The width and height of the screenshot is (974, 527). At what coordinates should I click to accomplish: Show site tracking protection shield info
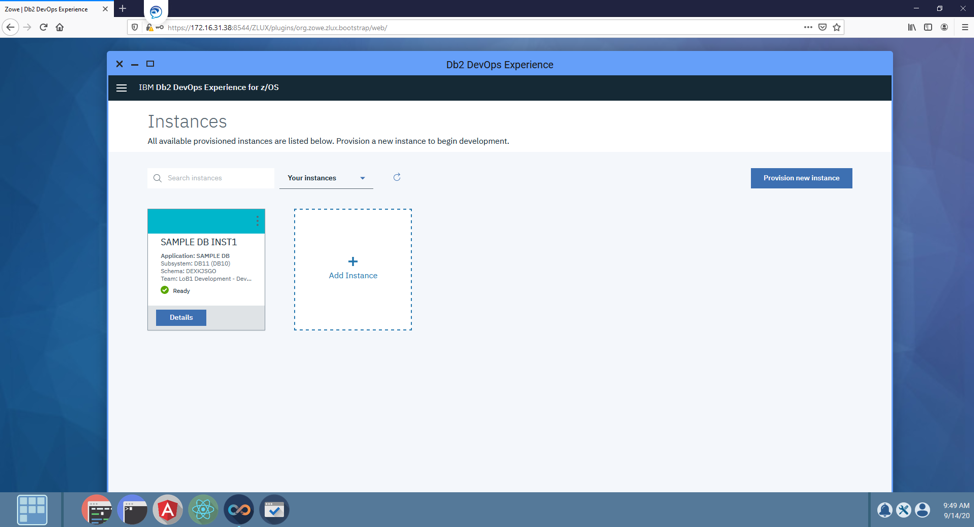tap(135, 27)
